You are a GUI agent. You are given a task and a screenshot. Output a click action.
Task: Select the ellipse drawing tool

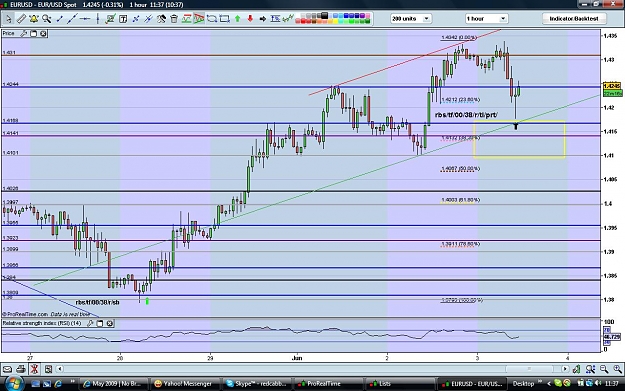[212, 19]
